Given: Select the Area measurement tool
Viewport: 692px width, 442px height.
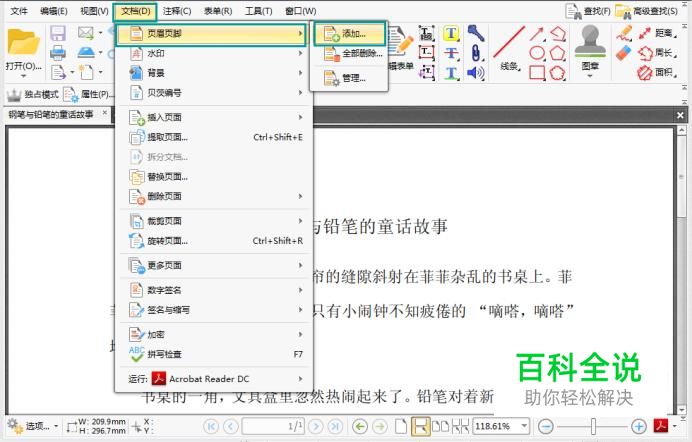Looking at the screenshot, I should pyautogui.click(x=658, y=73).
